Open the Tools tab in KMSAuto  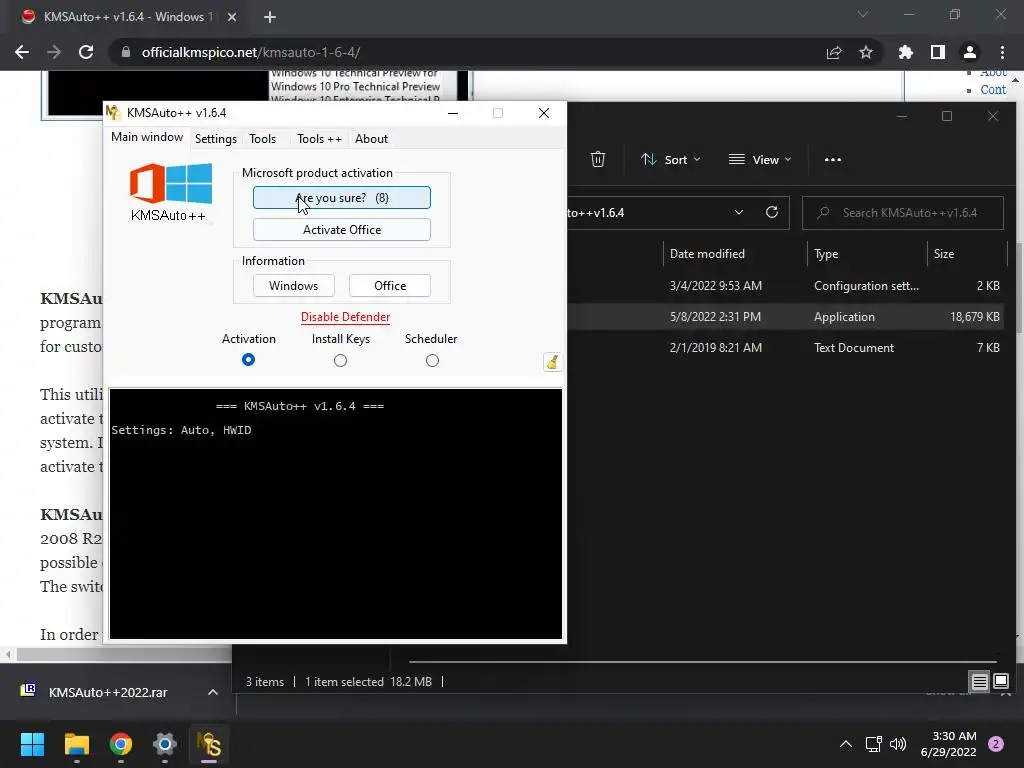coord(263,138)
